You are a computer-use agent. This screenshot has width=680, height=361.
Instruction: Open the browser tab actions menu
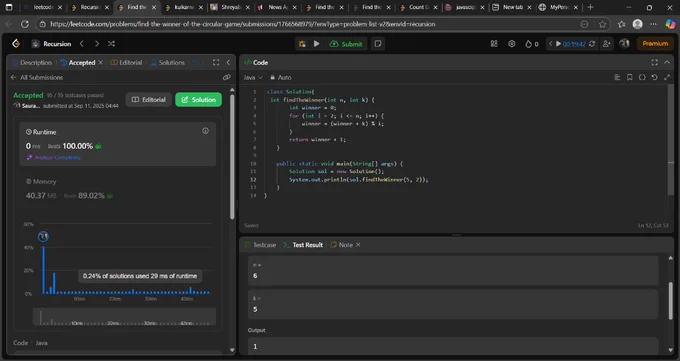(x=9, y=7)
